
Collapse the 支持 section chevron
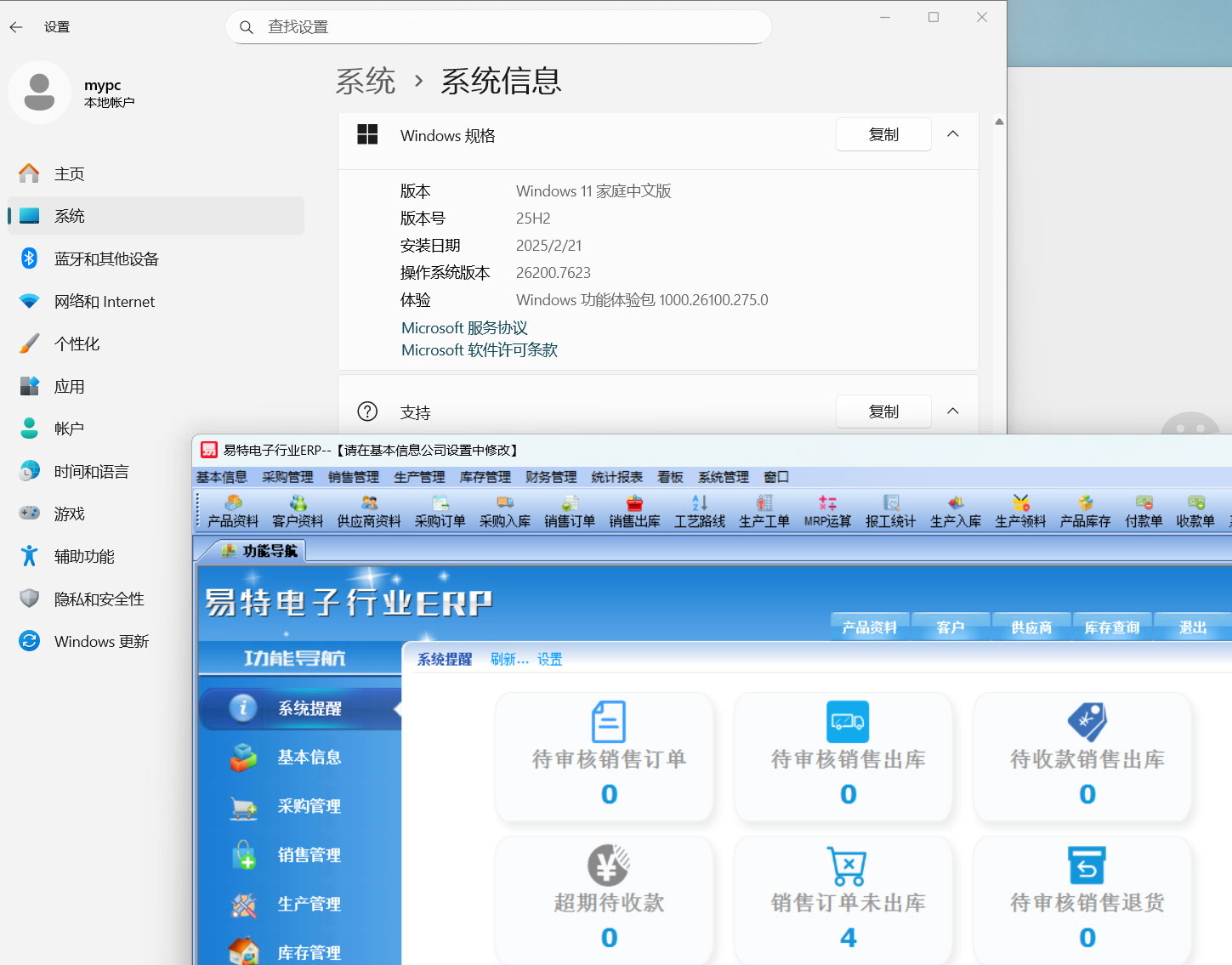tap(953, 412)
